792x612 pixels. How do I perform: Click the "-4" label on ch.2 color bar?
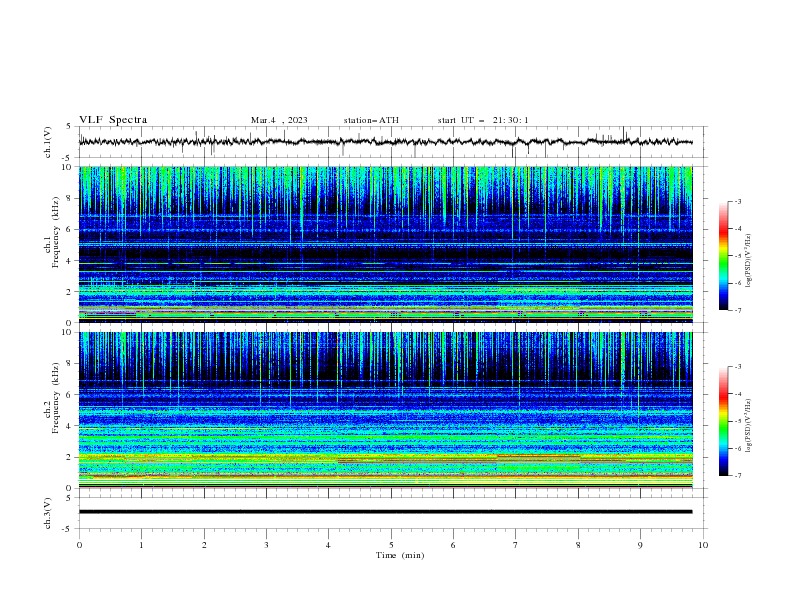click(737, 394)
